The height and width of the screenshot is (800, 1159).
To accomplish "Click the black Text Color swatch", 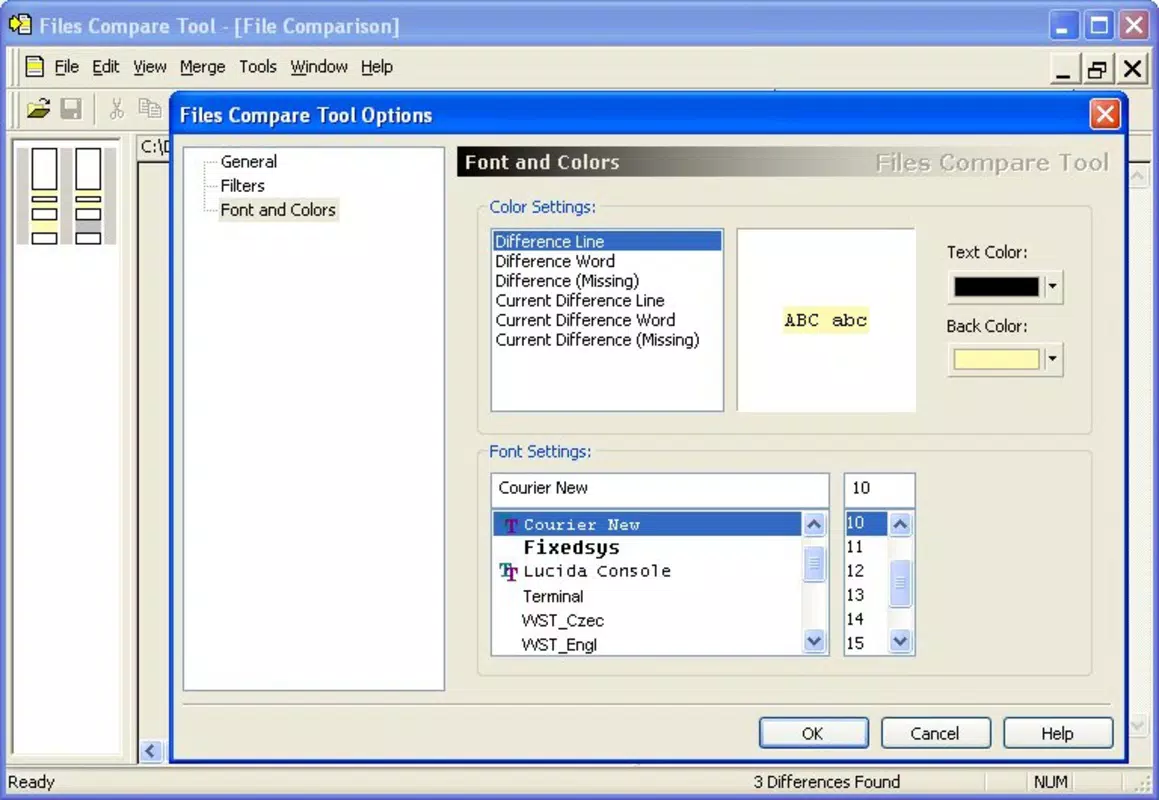I will click(x=996, y=286).
